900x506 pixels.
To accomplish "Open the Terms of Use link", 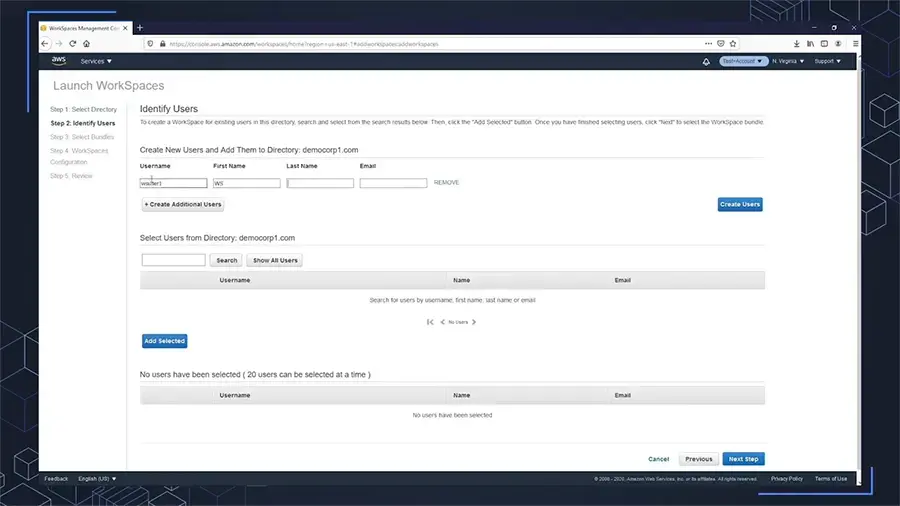I will point(831,478).
